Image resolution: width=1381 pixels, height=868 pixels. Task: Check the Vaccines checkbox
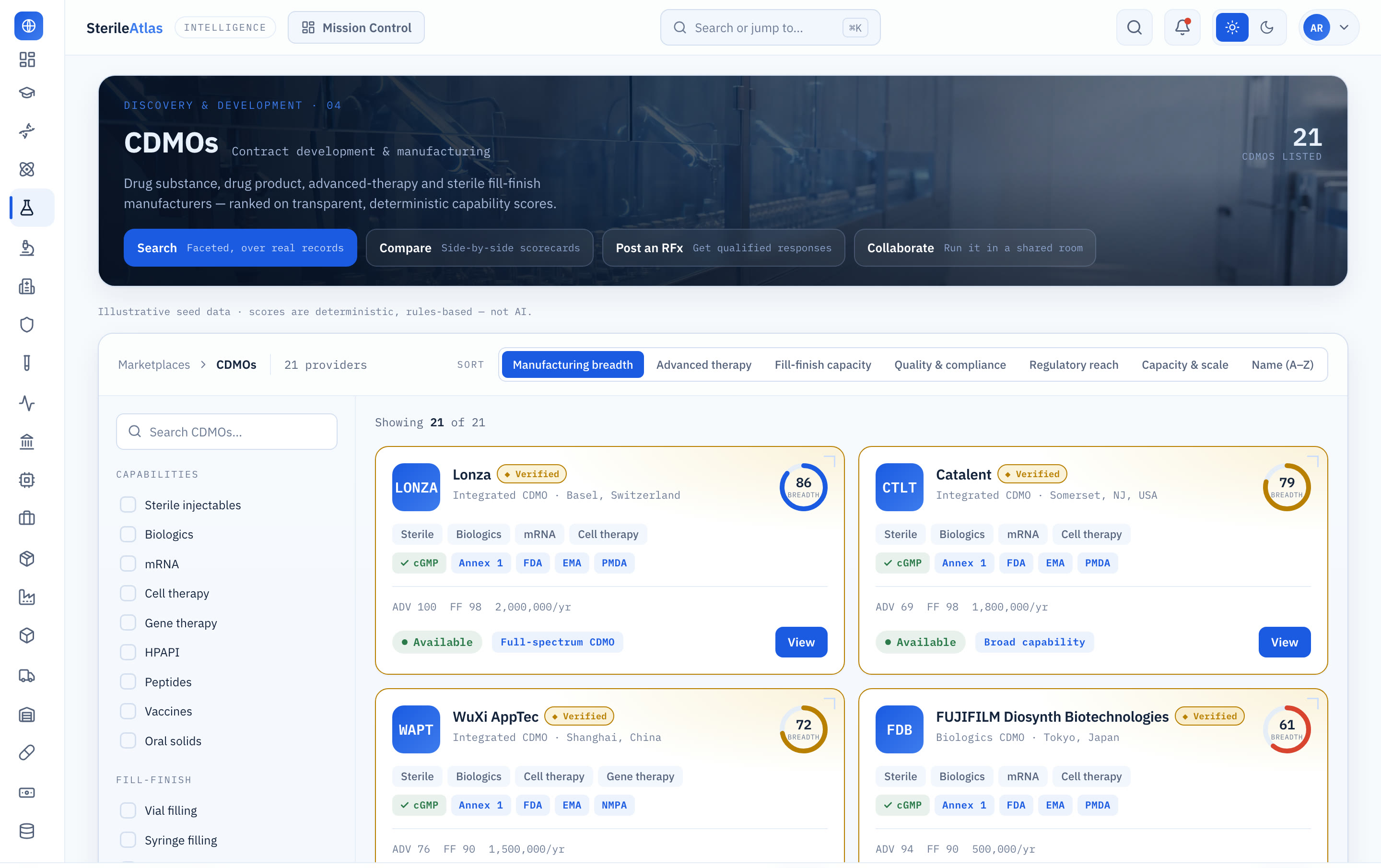coord(128,711)
